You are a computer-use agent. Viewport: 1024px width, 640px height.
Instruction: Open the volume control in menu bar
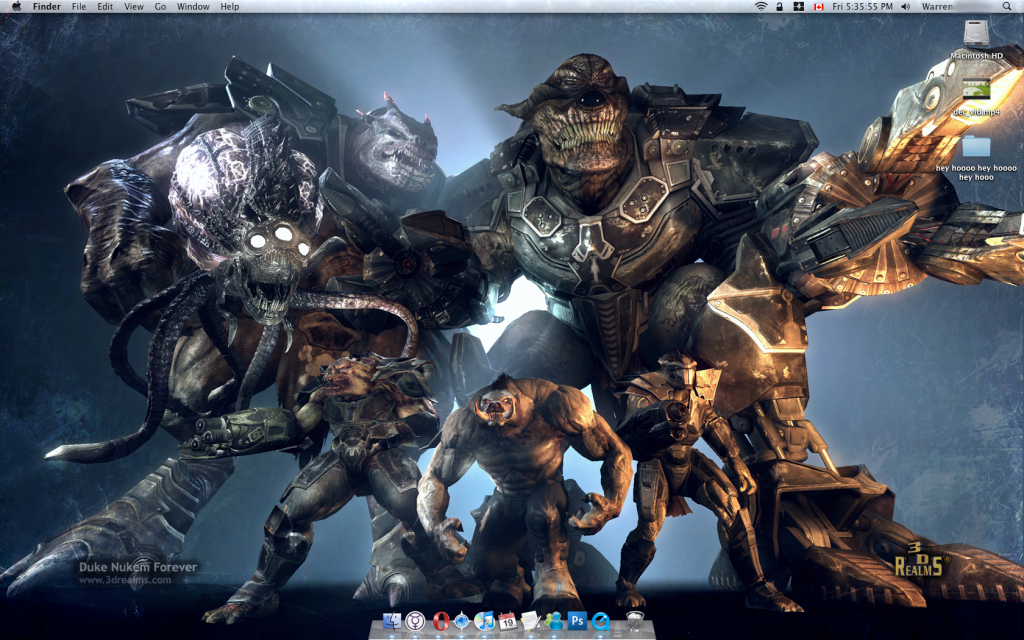coord(906,7)
